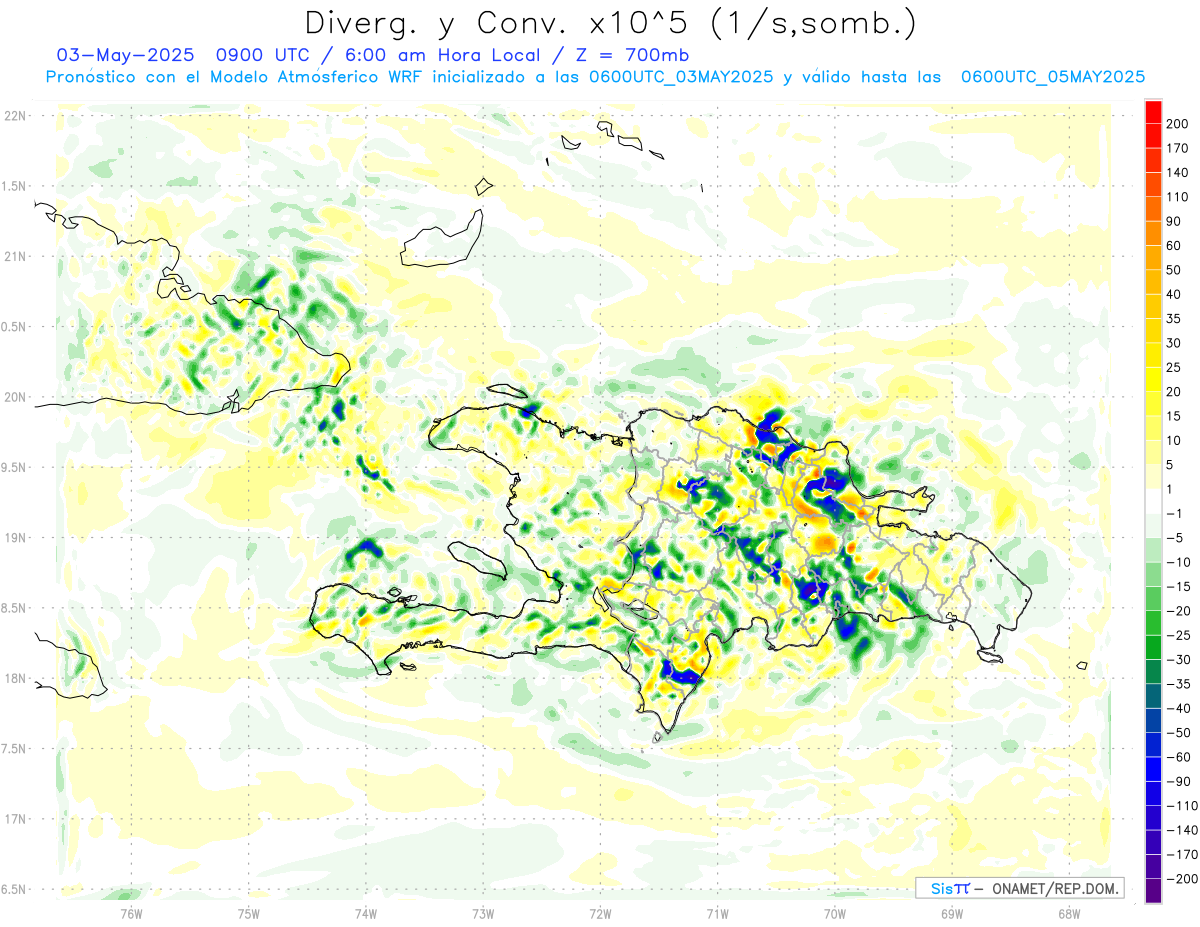This screenshot has height=927, width=1200.
Task: Click the "-110" value on the color bar
Action: tap(1181, 806)
